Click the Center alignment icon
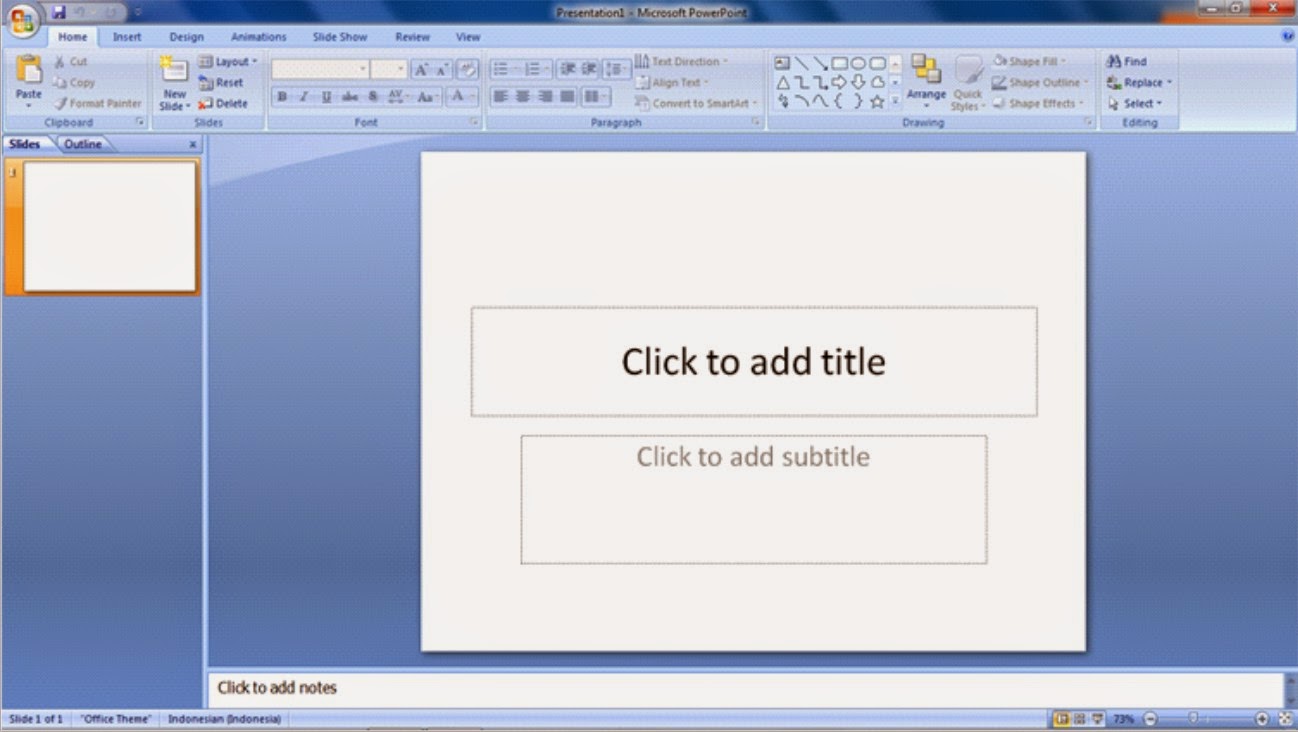The image size is (1298, 732). pyautogui.click(x=521, y=96)
